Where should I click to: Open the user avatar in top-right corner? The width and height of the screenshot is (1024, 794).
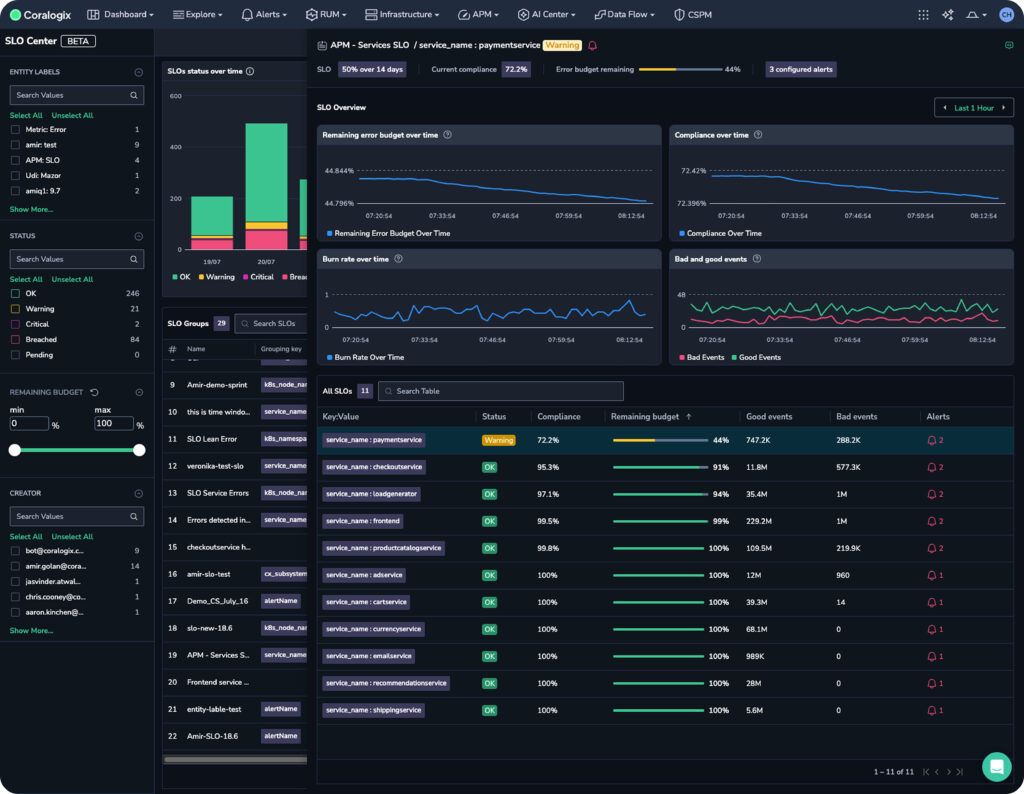(x=1006, y=14)
